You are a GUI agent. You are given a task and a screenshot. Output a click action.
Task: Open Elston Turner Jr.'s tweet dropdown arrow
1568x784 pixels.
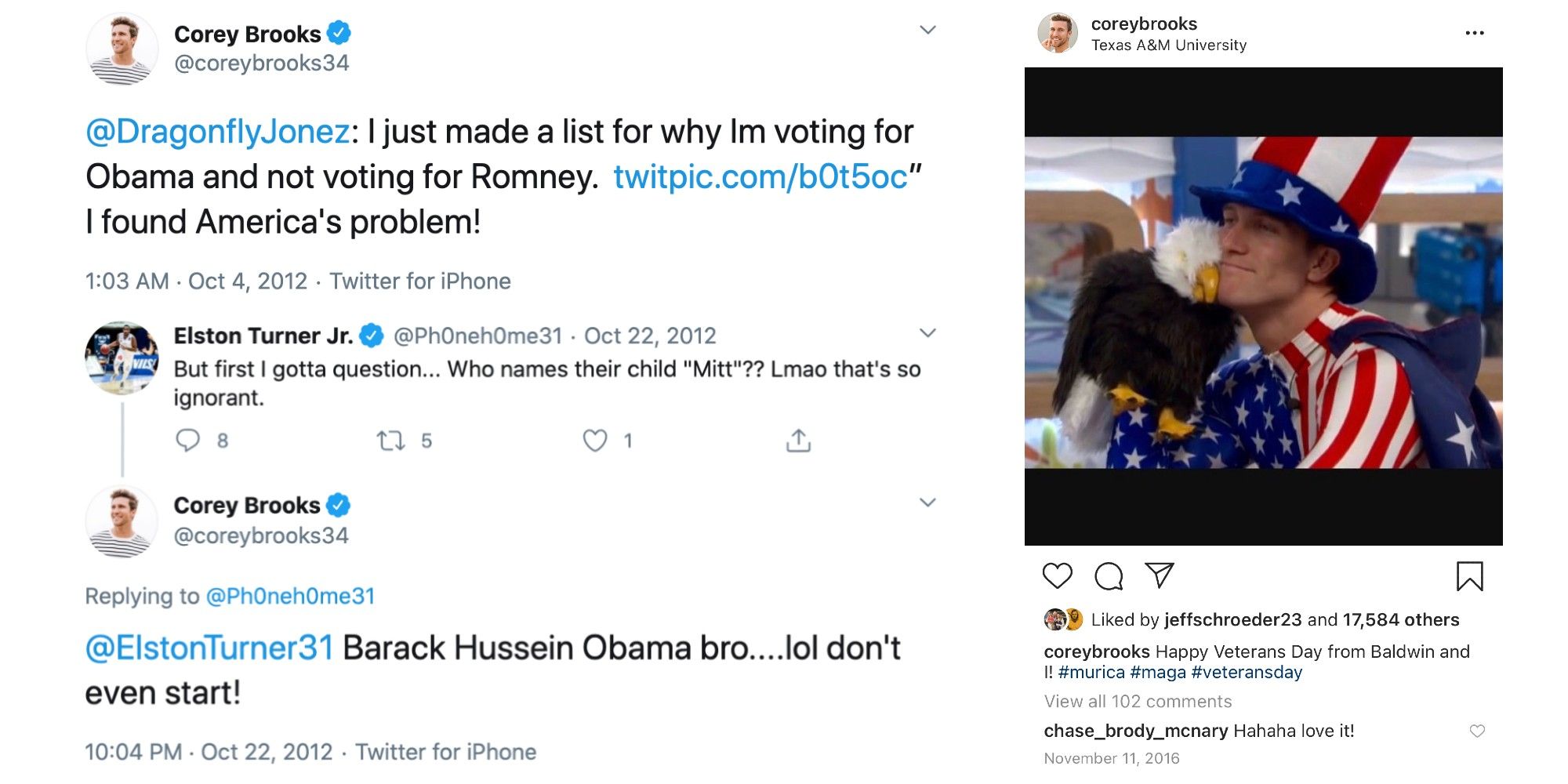[x=928, y=333]
